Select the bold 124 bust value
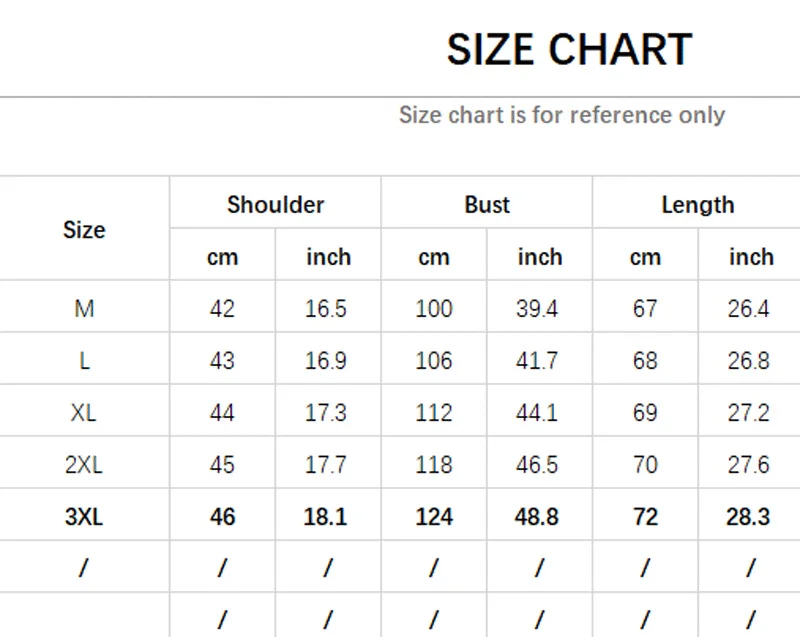The height and width of the screenshot is (637, 800). [x=434, y=517]
